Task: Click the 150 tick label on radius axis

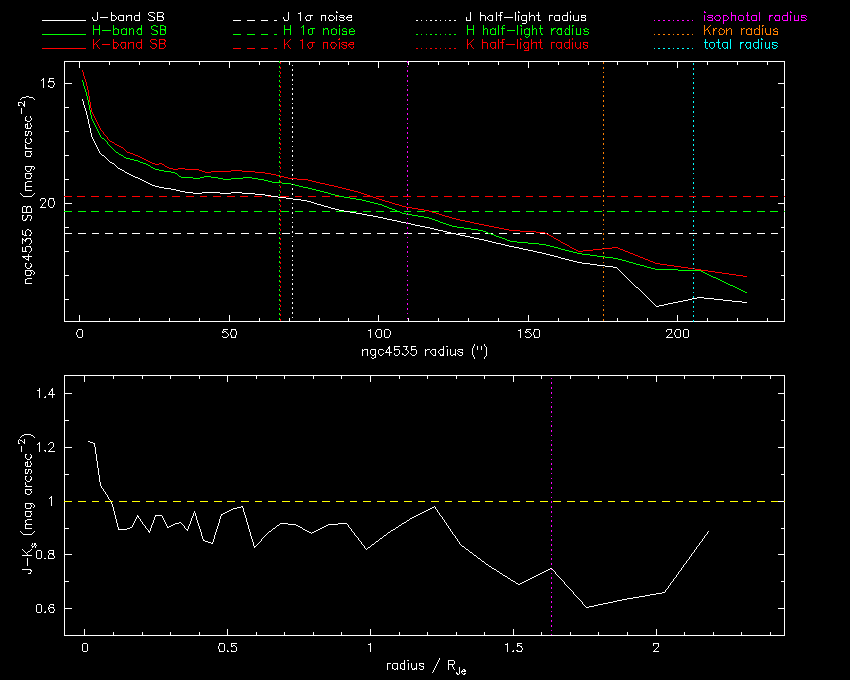Action: point(528,333)
